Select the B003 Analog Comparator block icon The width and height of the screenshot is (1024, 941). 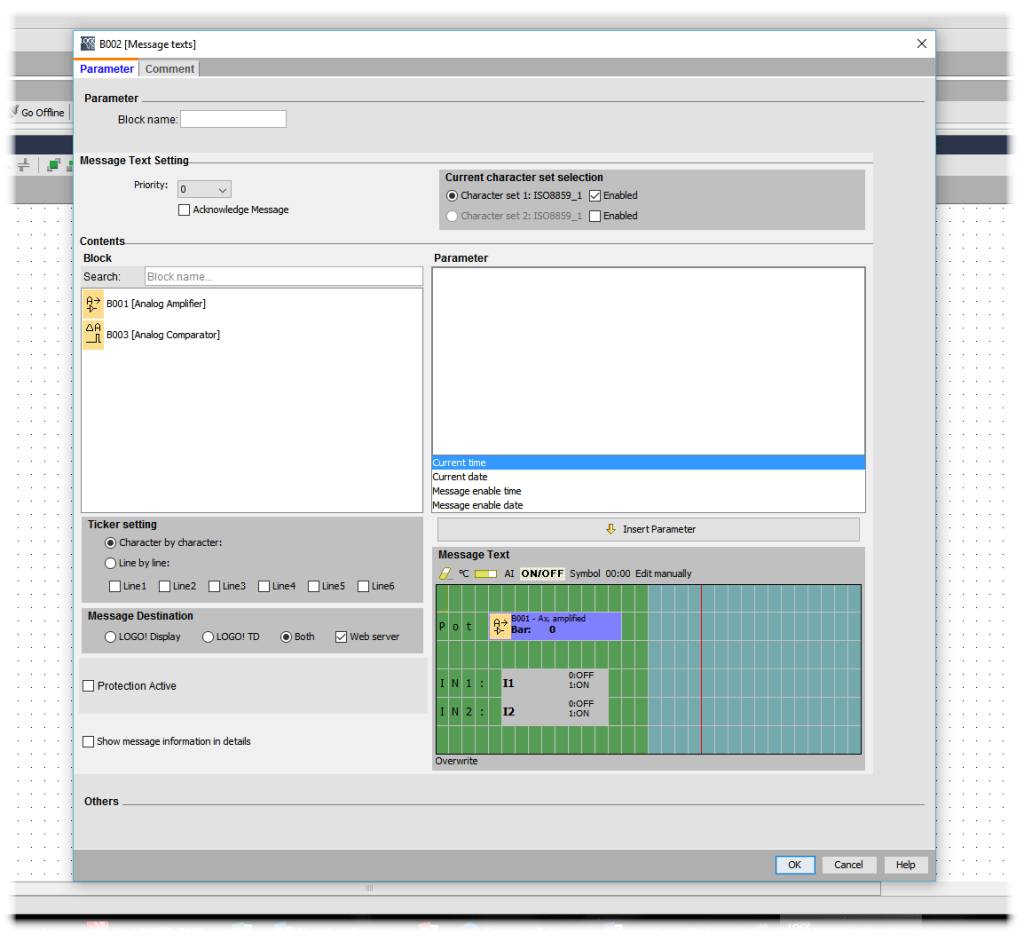coord(93,335)
